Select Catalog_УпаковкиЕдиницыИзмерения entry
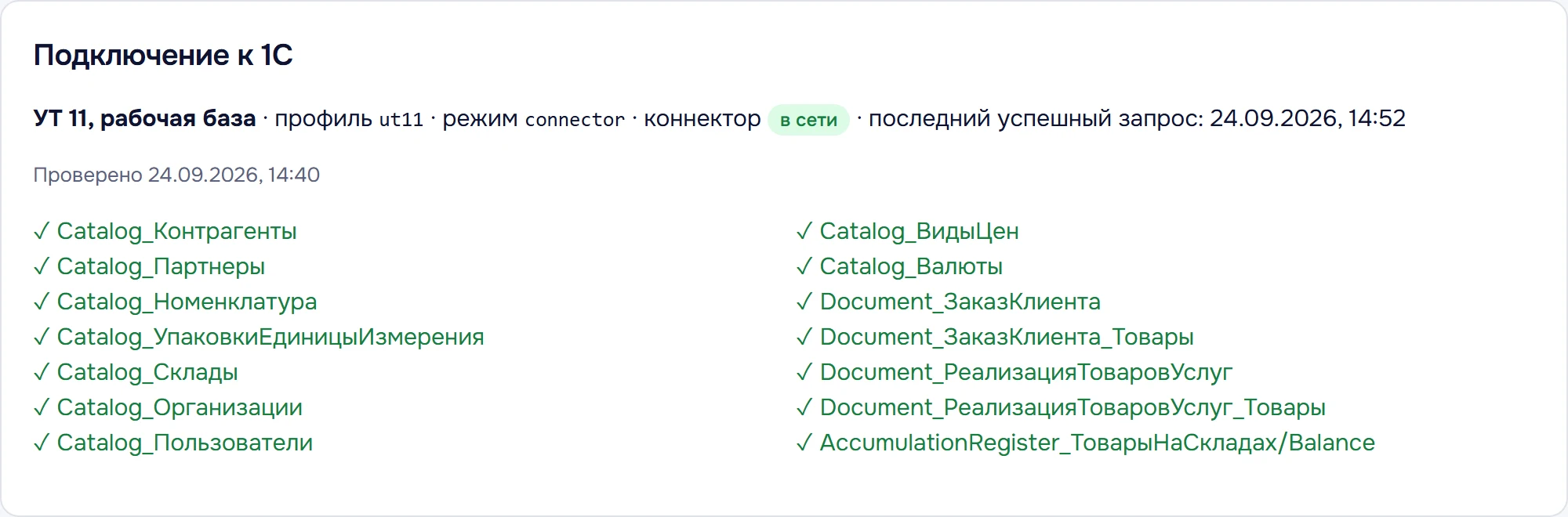This screenshot has width=1568, height=517. pos(259,337)
